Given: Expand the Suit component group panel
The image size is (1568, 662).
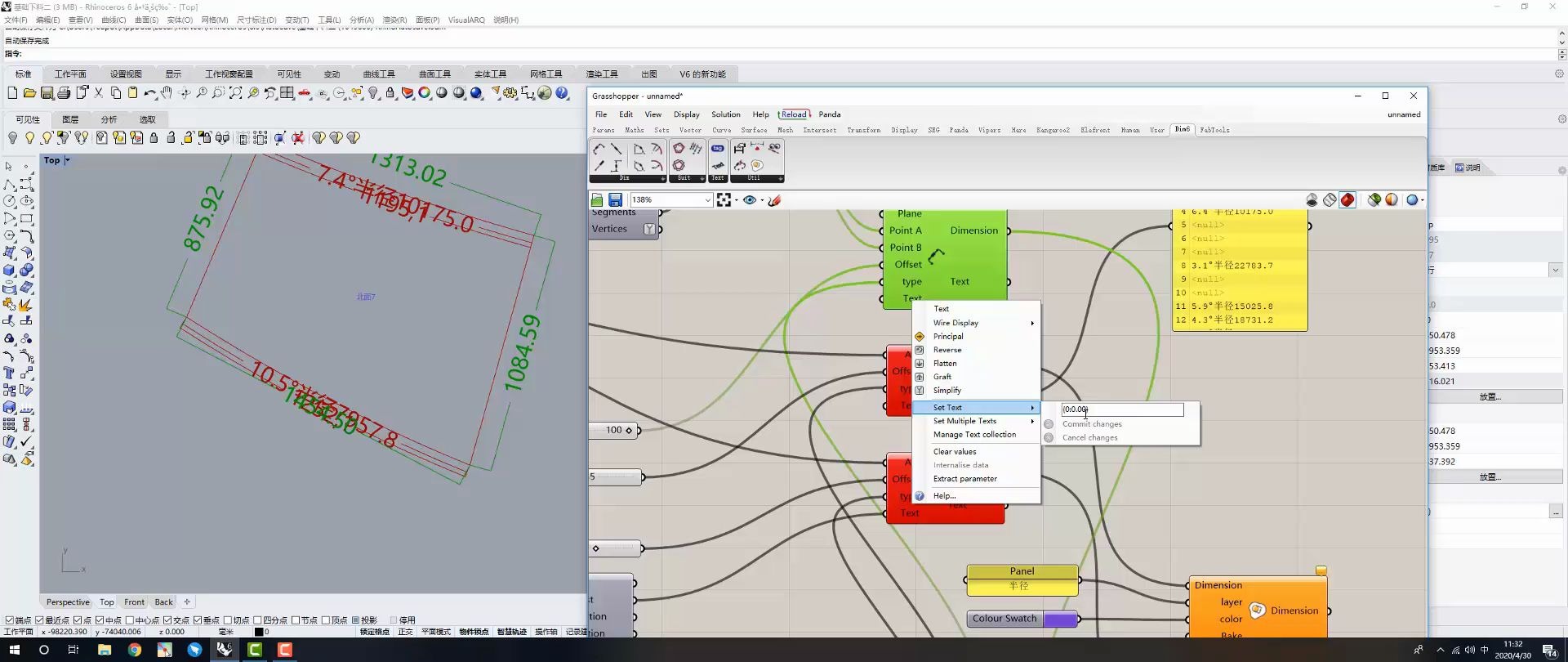Looking at the screenshot, I should (702, 178).
